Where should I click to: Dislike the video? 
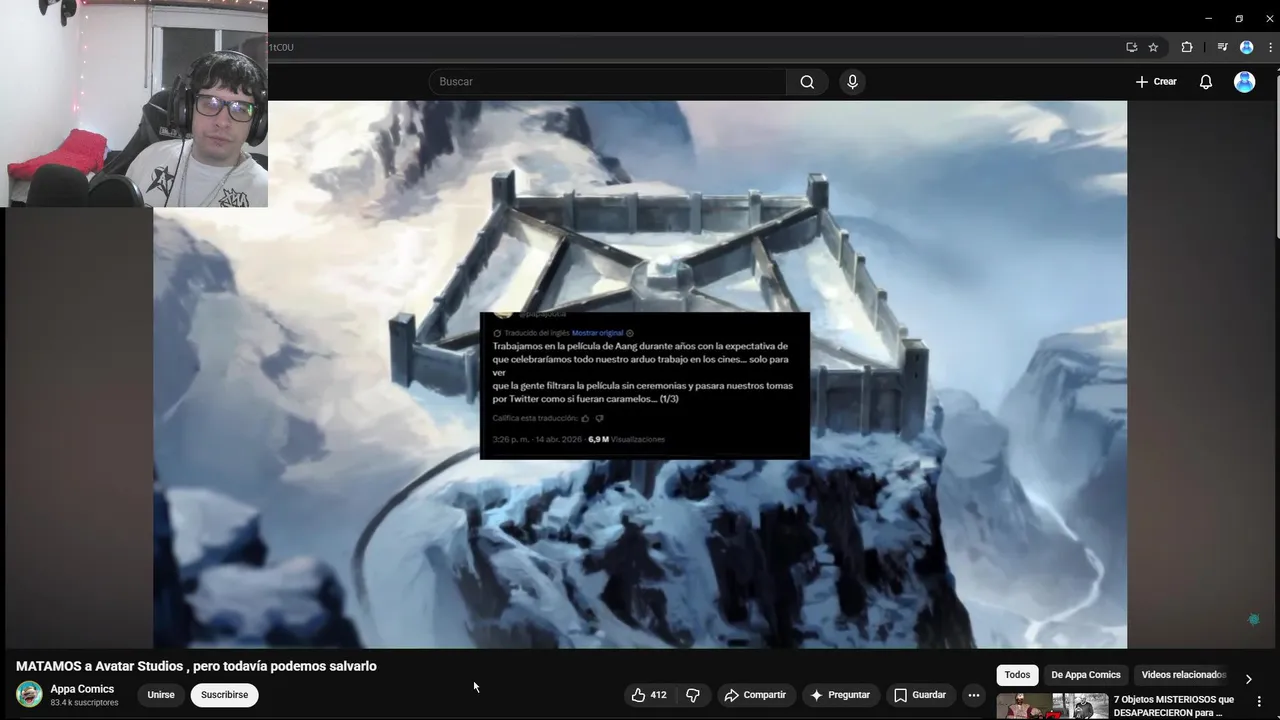coord(692,695)
